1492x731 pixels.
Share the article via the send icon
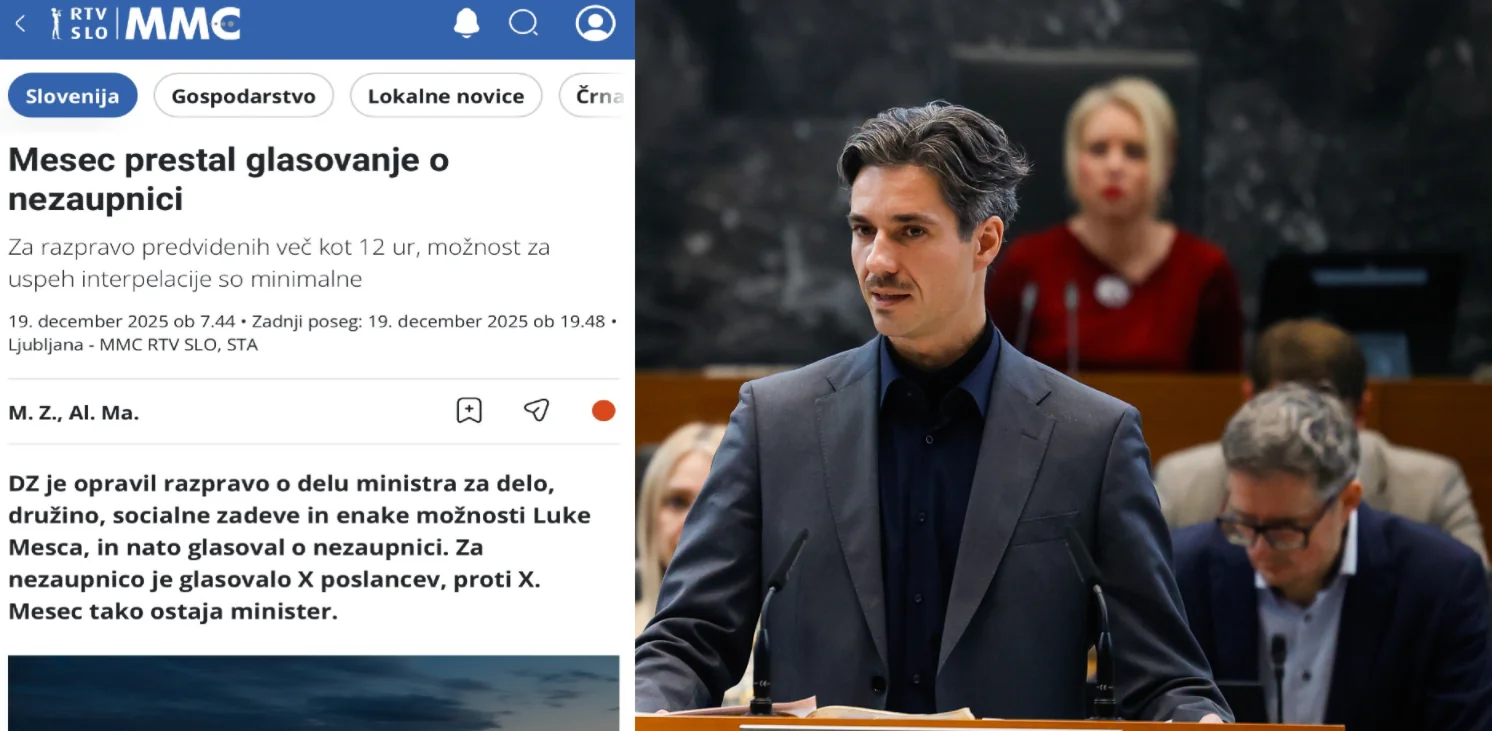point(536,409)
